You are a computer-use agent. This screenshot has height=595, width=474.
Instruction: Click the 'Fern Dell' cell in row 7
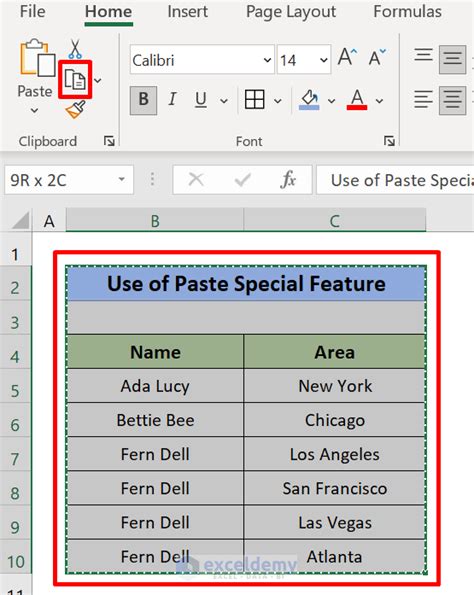tap(155, 454)
